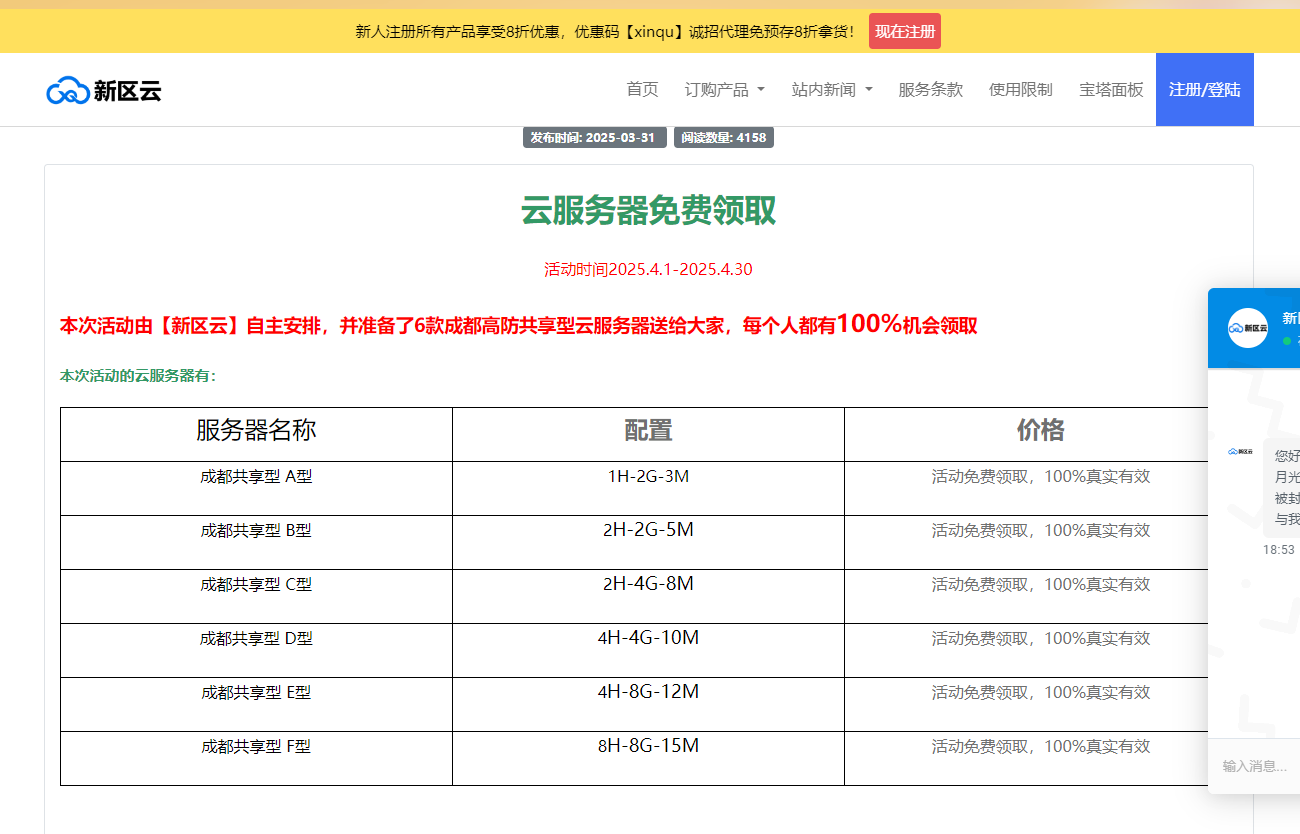Viewport: 1300px width, 834px height.
Task: Select the 成都共享型 A型 table cell
Action: tap(256, 477)
